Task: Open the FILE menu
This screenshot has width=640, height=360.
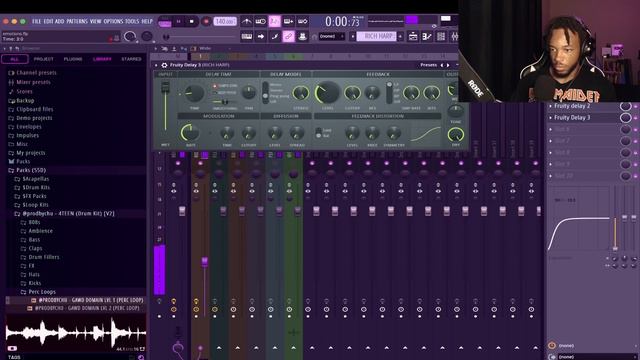Action: (x=36, y=21)
